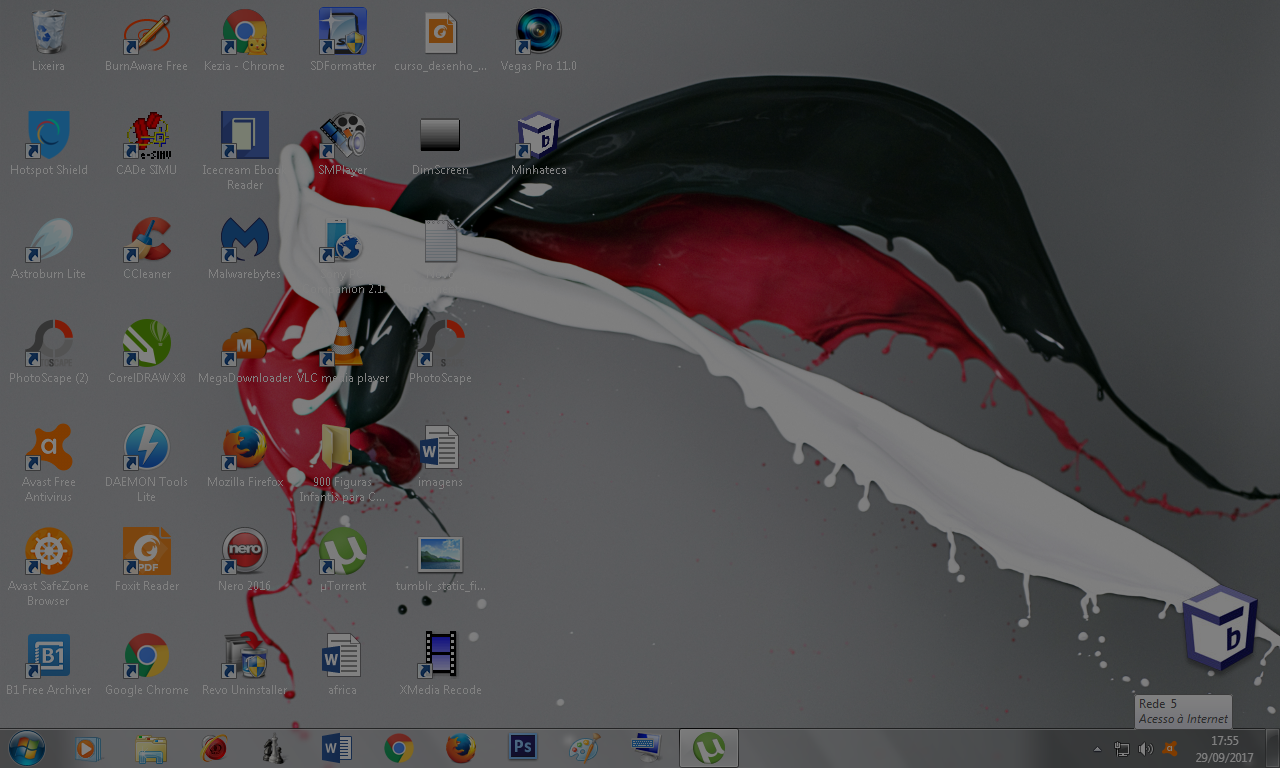Select the imagens Word document on desktop

[440, 456]
